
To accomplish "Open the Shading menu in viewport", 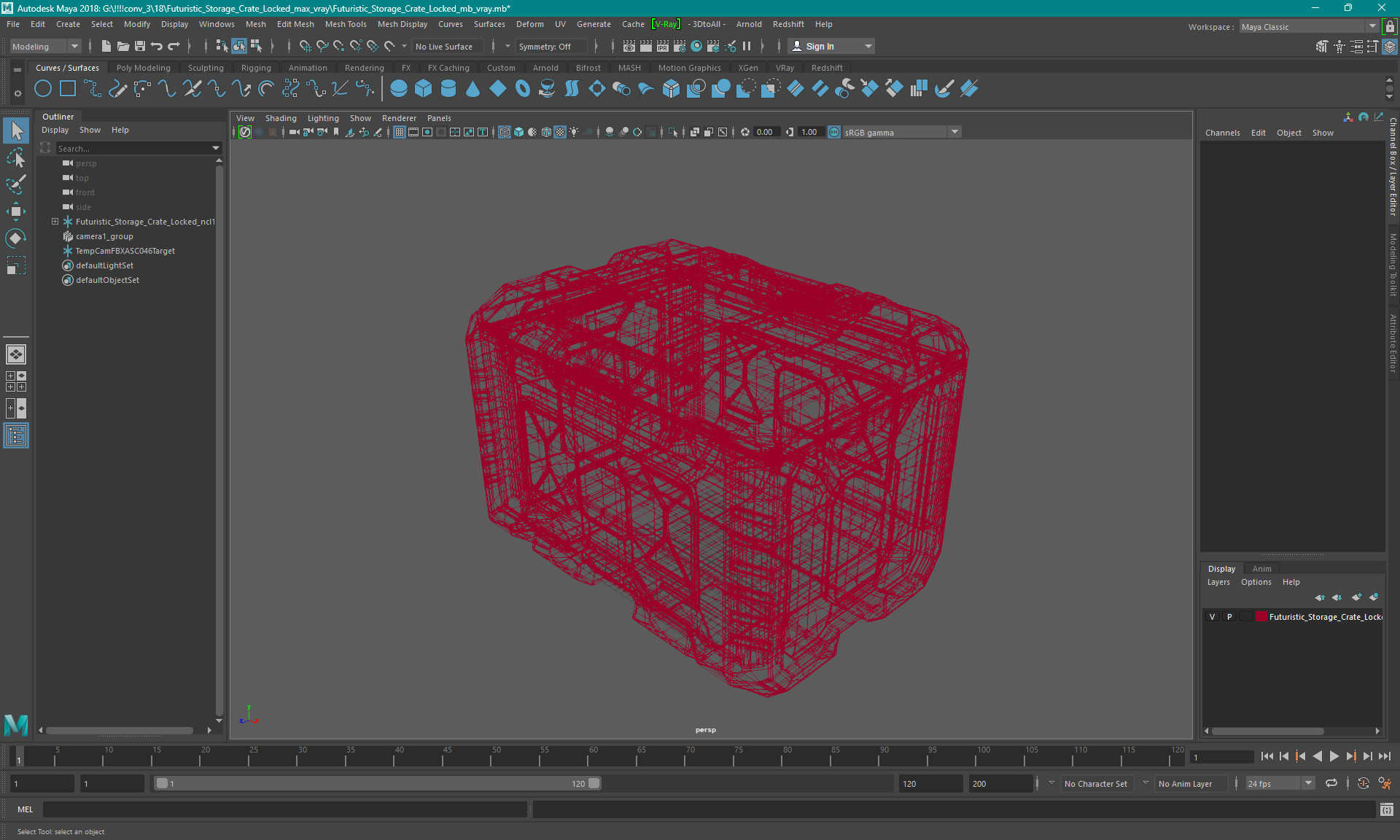I will tap(280, 117).
